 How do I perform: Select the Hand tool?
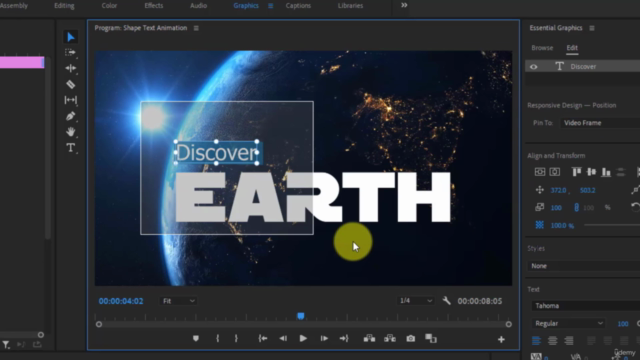click(x=71, y=132)
